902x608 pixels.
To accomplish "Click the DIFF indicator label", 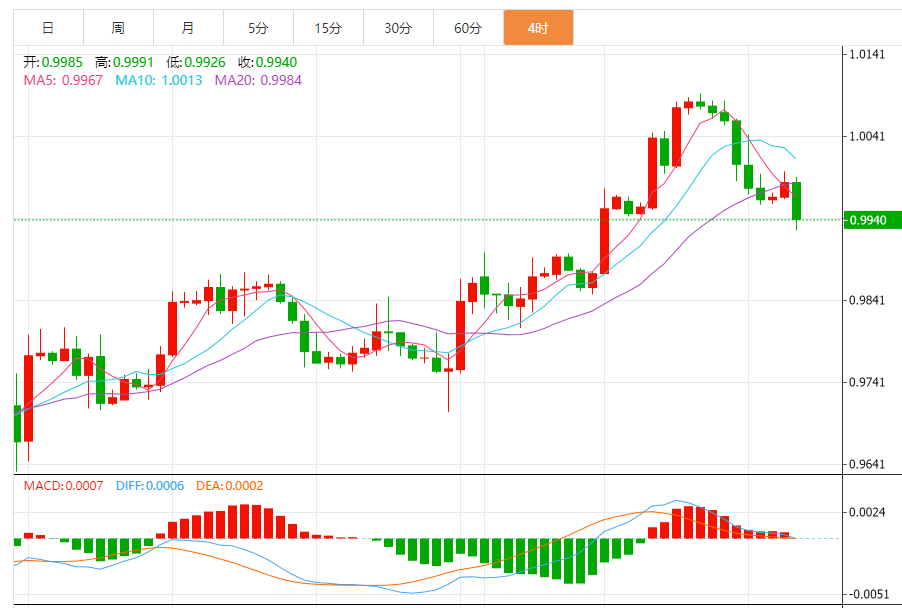I will click(x=150, y=486).
